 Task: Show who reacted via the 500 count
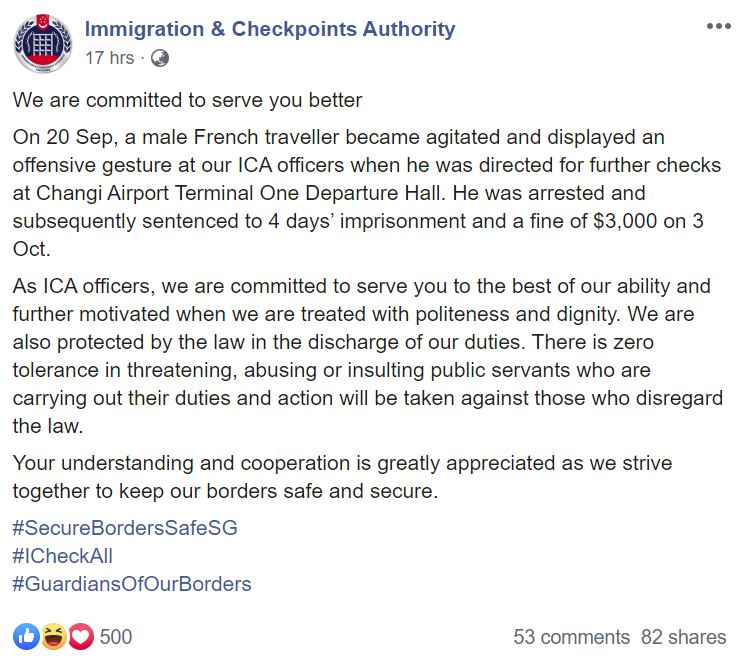click(x=116, y=637)
